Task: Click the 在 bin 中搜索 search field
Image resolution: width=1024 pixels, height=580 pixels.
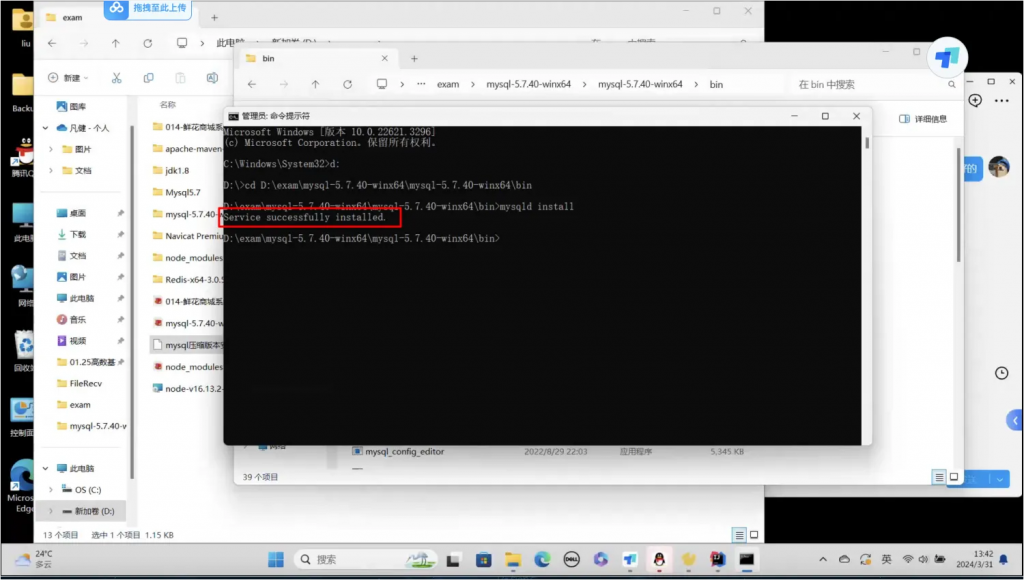Action: click(860, 85)
